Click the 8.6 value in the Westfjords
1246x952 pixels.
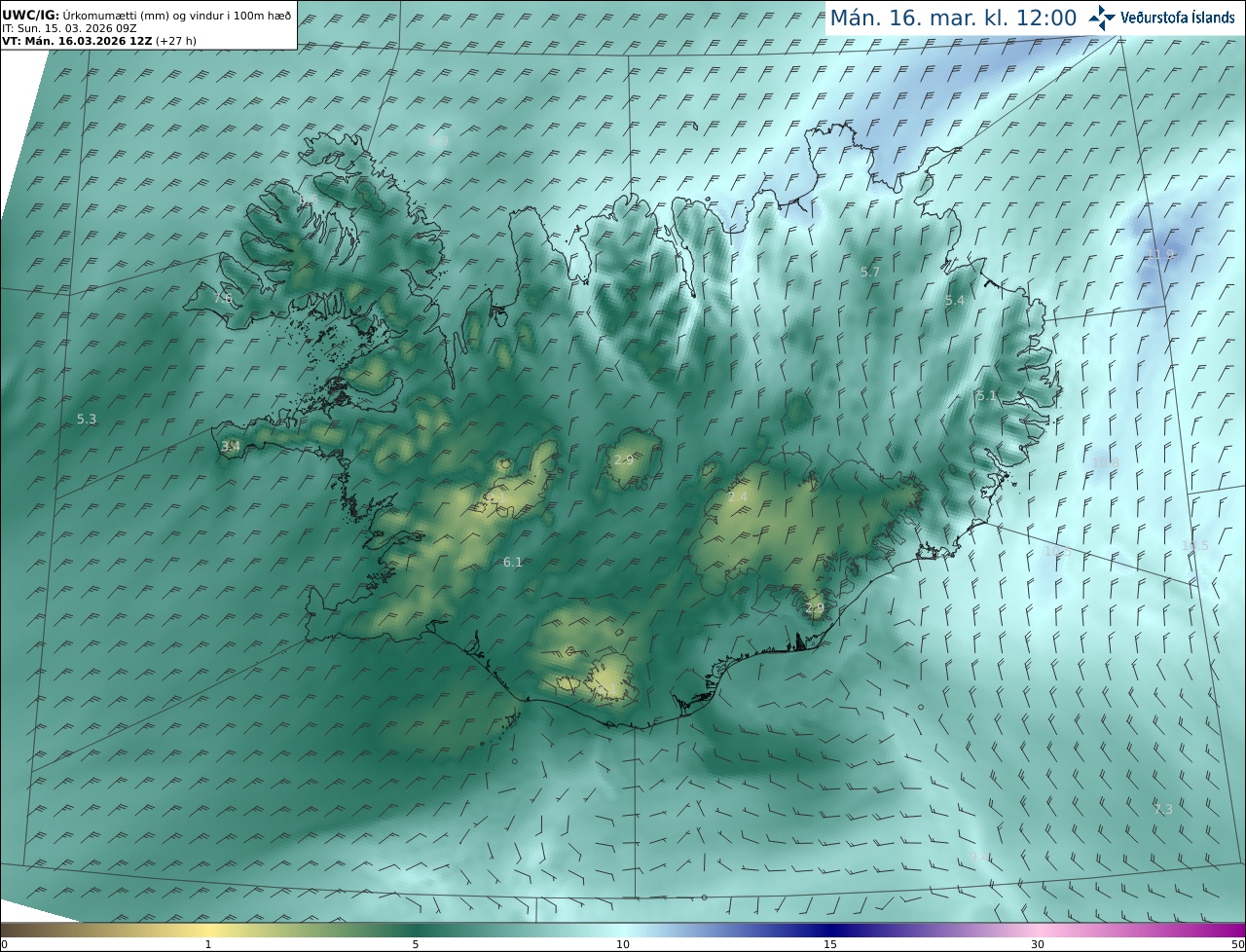pyautogui.click(x=308, y=200)
